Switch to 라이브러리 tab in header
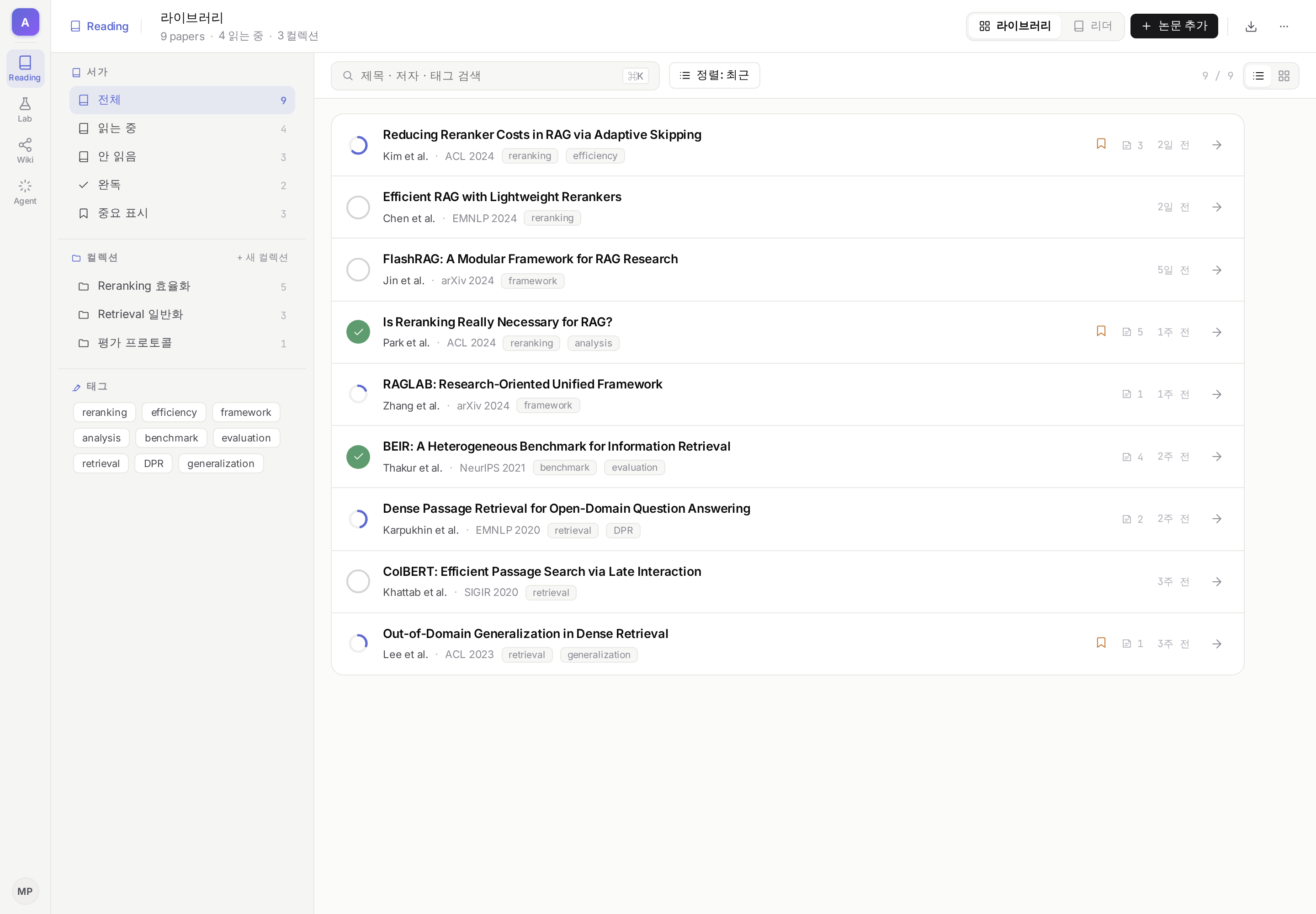Screen dimensions: 1316x914 (x=1015, y=27)
